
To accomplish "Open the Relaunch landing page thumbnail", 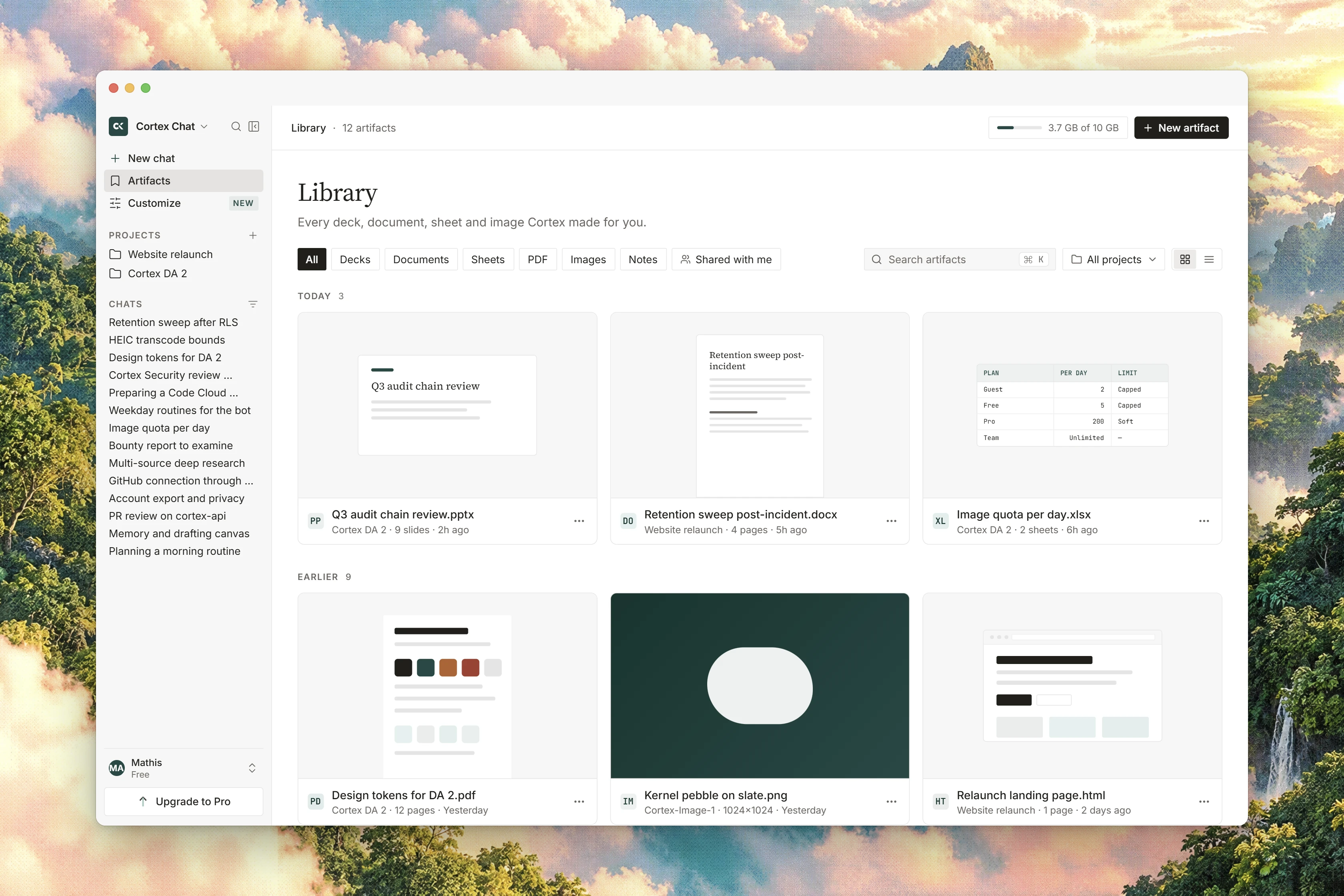I will point(1072,686).
